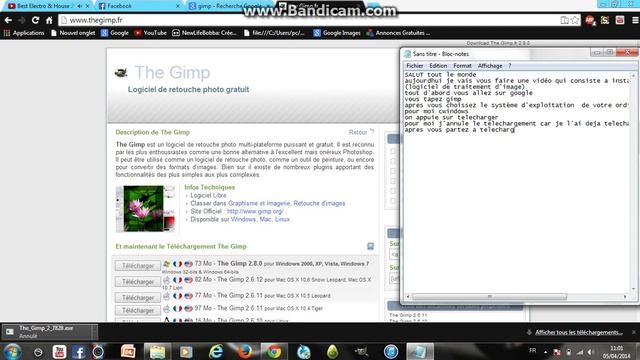Viewport: 640px width, 360px height.
Task: Open Chrome's home page icon
Action: (49, 20)
